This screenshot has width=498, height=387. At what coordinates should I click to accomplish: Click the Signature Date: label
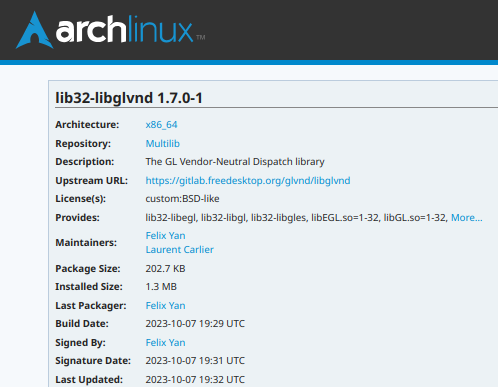pos(93,361)
